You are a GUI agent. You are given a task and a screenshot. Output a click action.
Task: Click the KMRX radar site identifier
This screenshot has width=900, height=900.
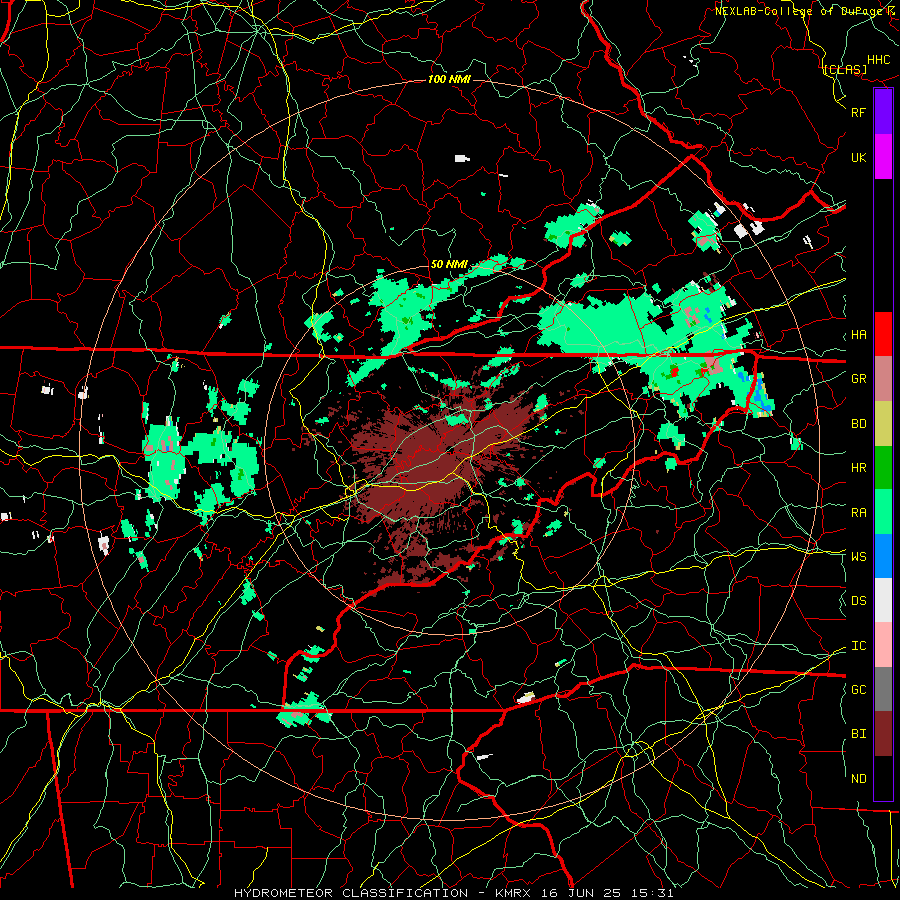coord(514,893)
